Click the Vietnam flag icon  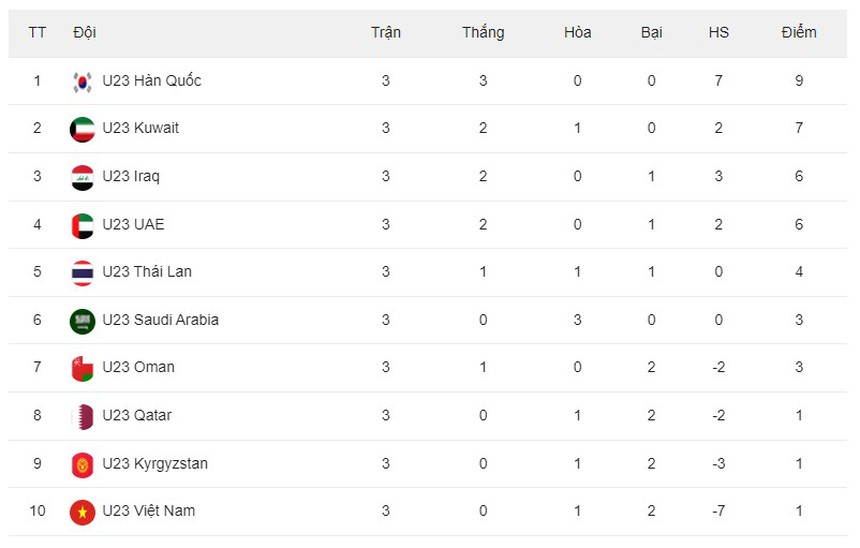pos(83,511)
